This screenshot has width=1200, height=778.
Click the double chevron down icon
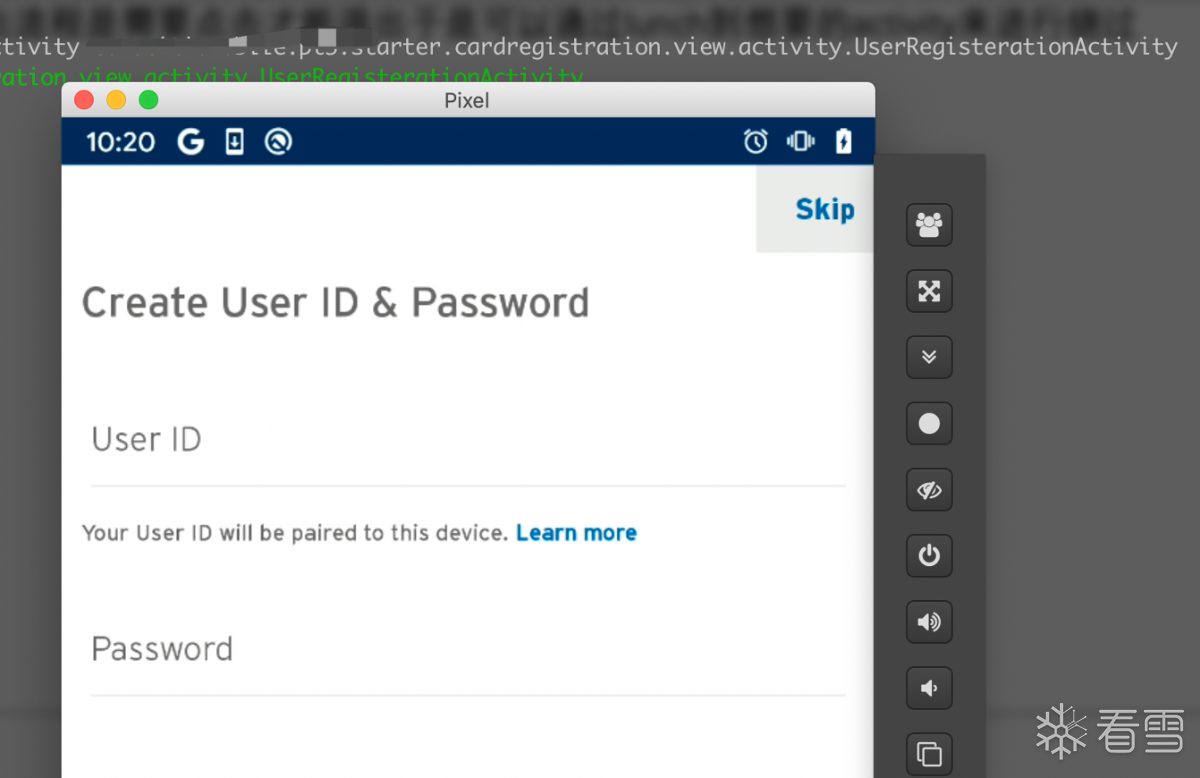click(929, 357)
